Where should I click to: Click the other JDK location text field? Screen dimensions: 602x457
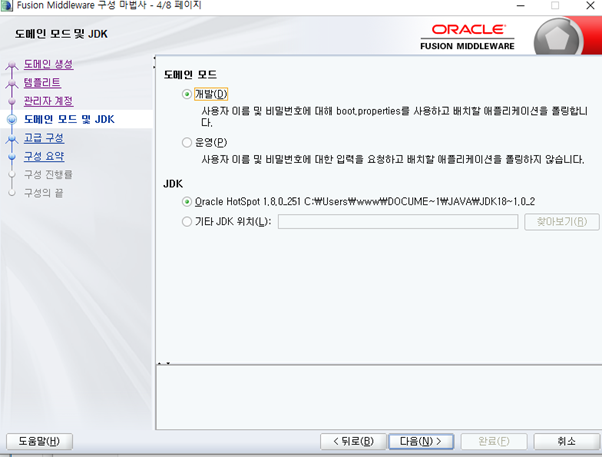click(x=398, y=222)
